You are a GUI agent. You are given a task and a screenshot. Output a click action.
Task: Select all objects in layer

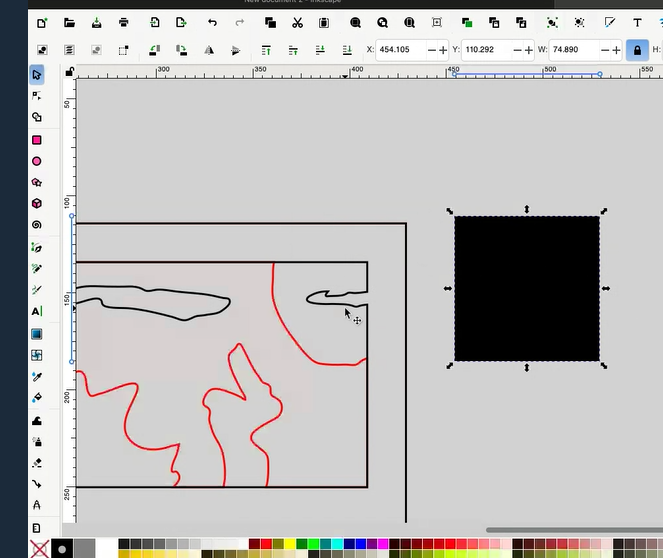tap(42, 50)
